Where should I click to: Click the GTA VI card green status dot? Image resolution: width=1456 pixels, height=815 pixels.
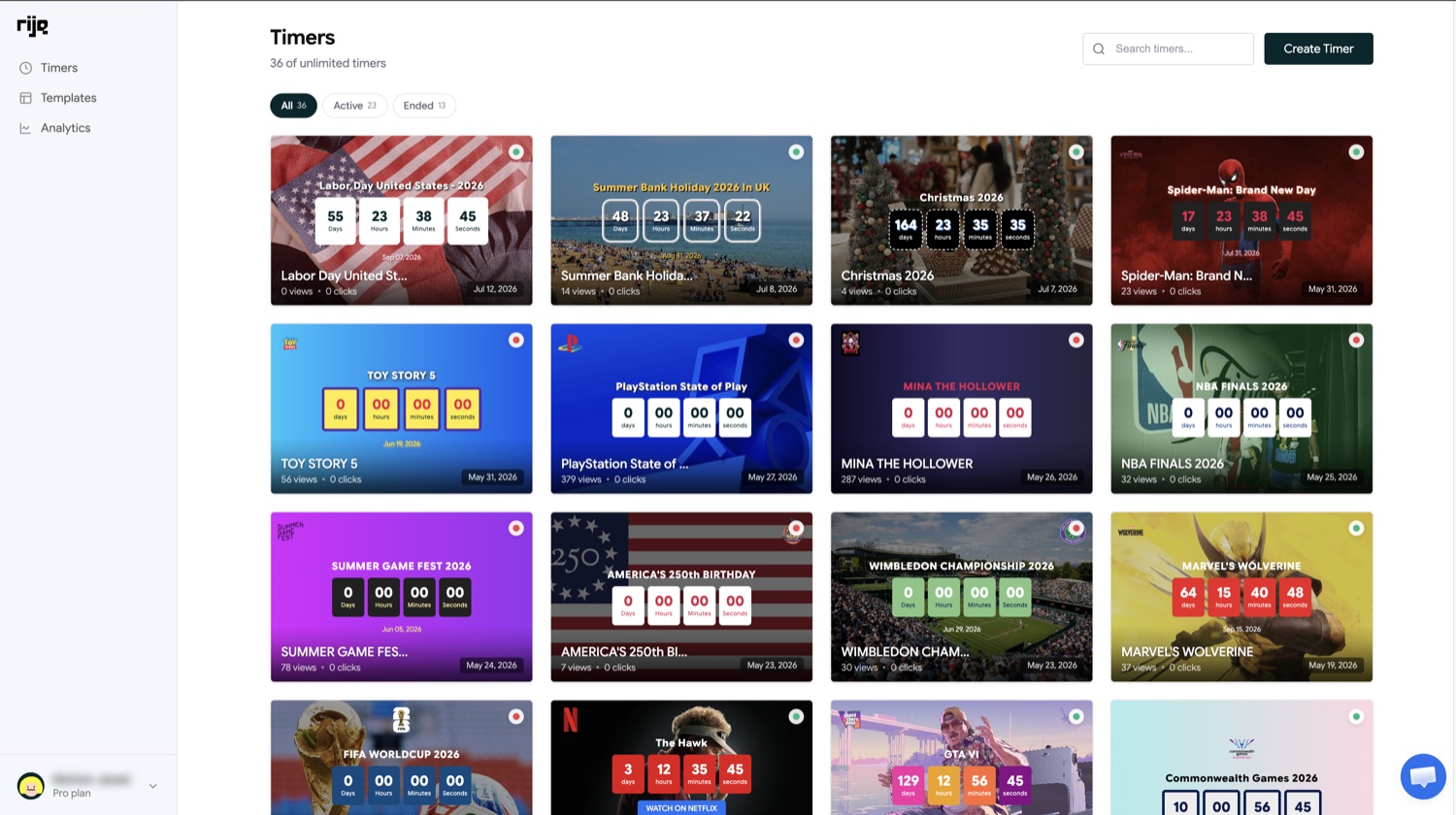tap(1076, 717)
